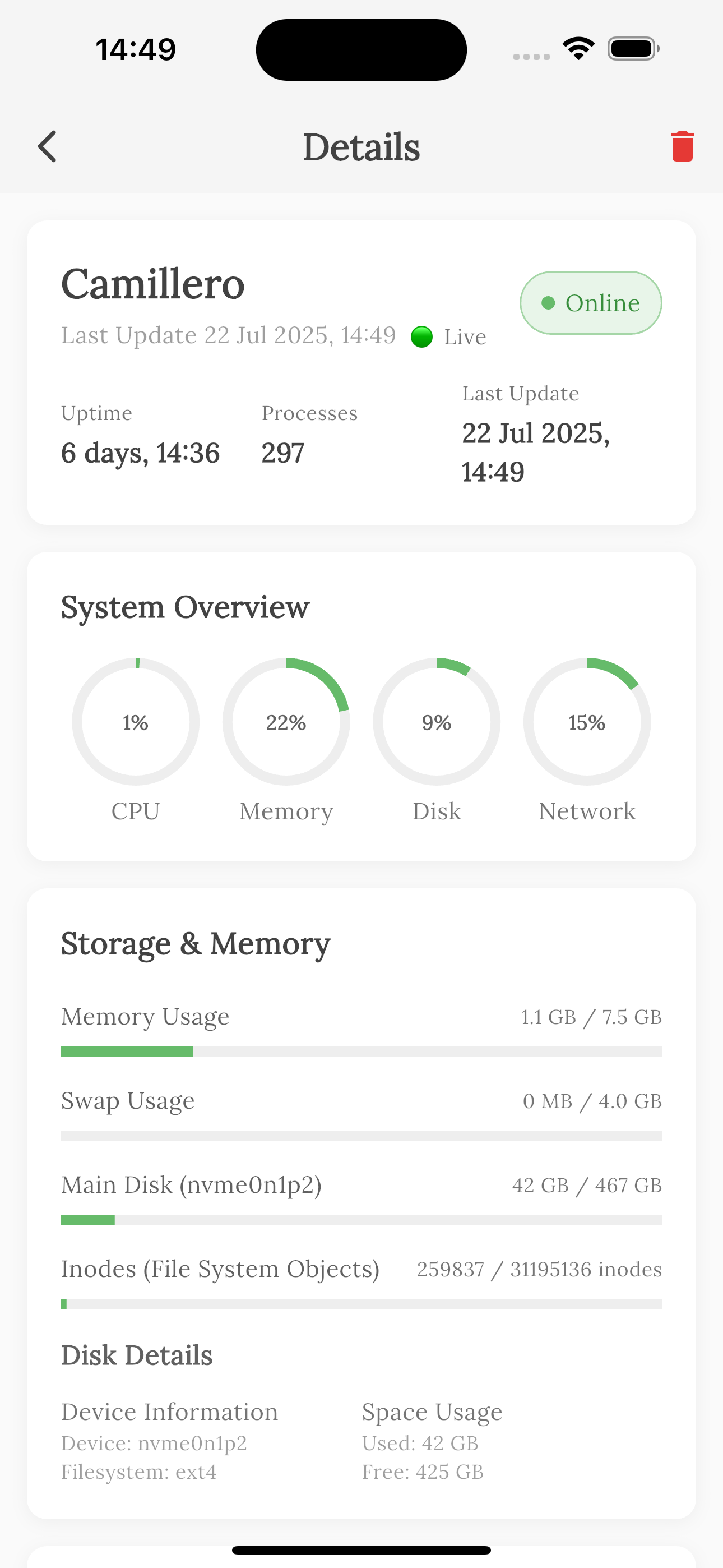Tap the Main Disk nvme0n1p2 bar
This screenshot has height=1568, width=723.
pos(361,1219)
